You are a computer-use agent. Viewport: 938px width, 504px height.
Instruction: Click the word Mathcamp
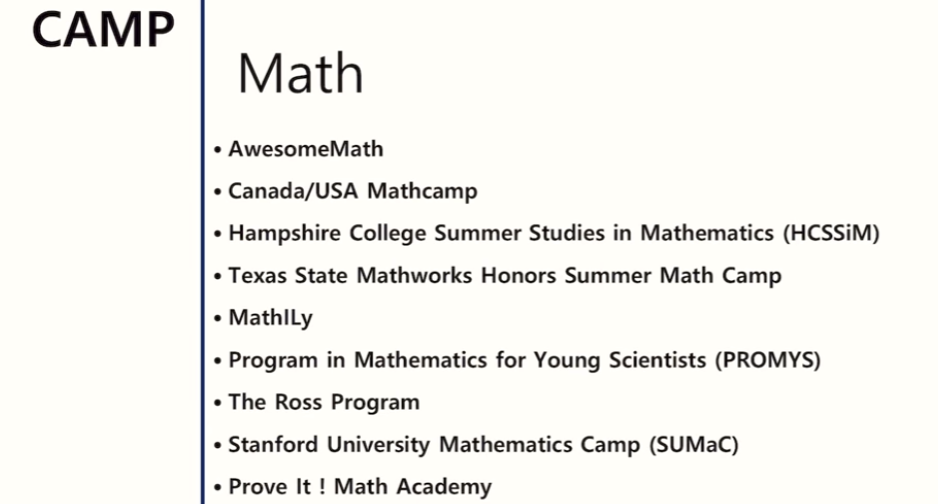click(422, 192)
